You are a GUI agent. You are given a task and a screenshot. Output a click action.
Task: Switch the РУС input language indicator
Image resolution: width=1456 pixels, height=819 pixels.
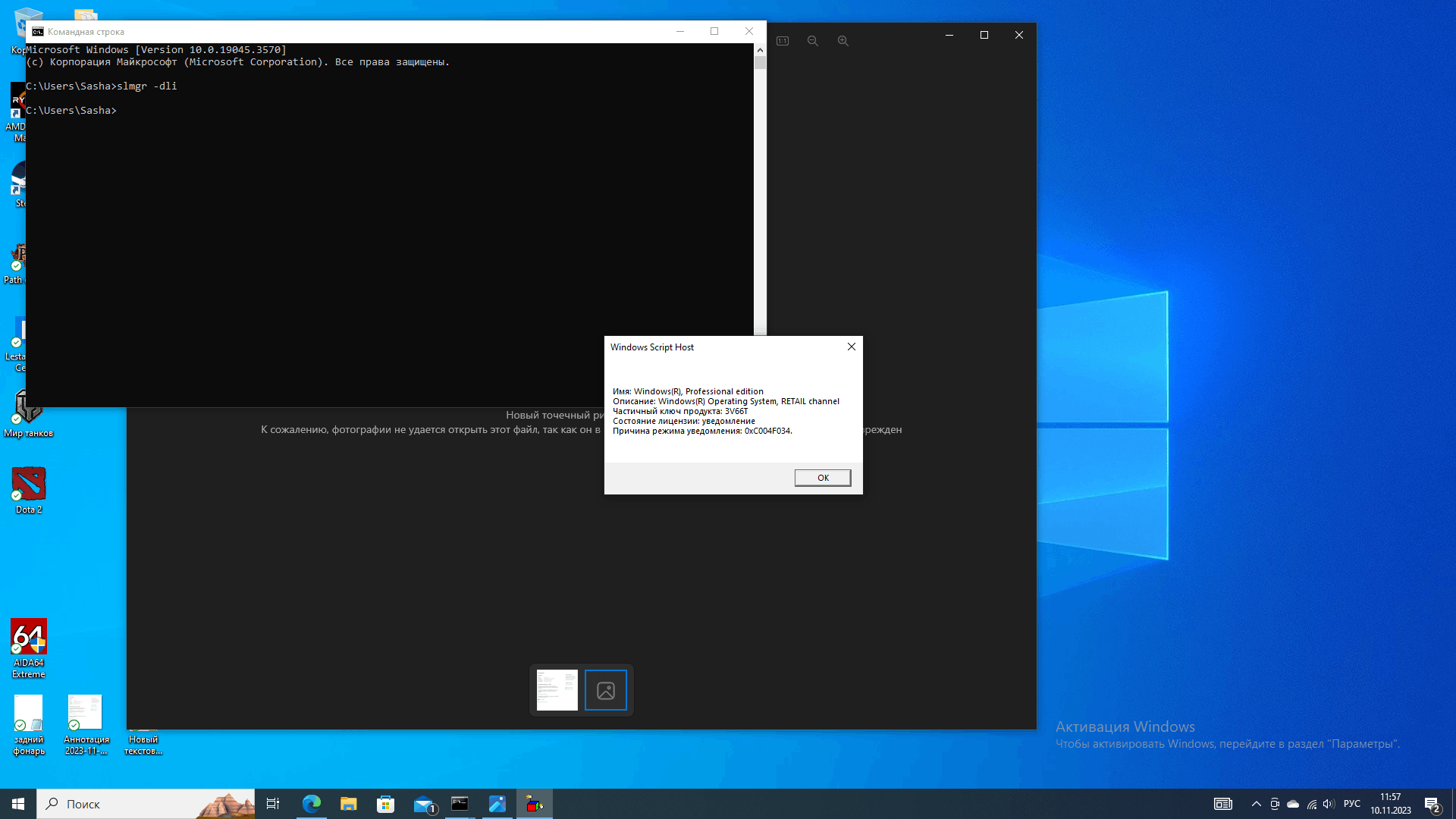(1352, 804)
